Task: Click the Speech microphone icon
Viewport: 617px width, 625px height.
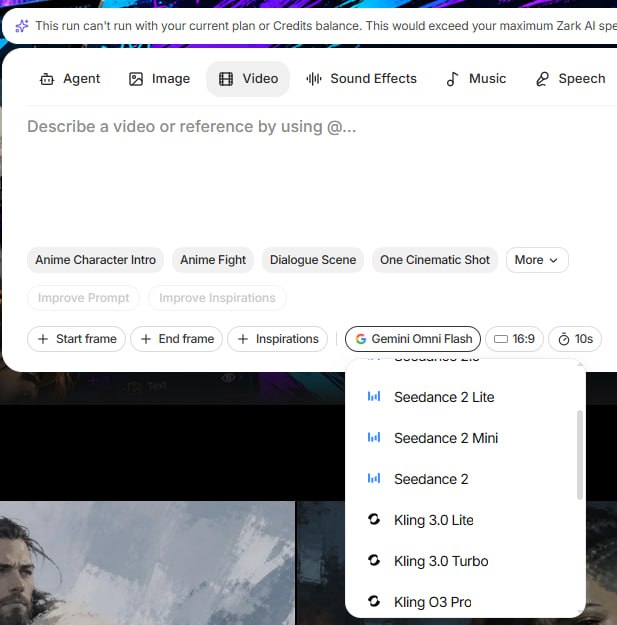Action: pos(542,79)
